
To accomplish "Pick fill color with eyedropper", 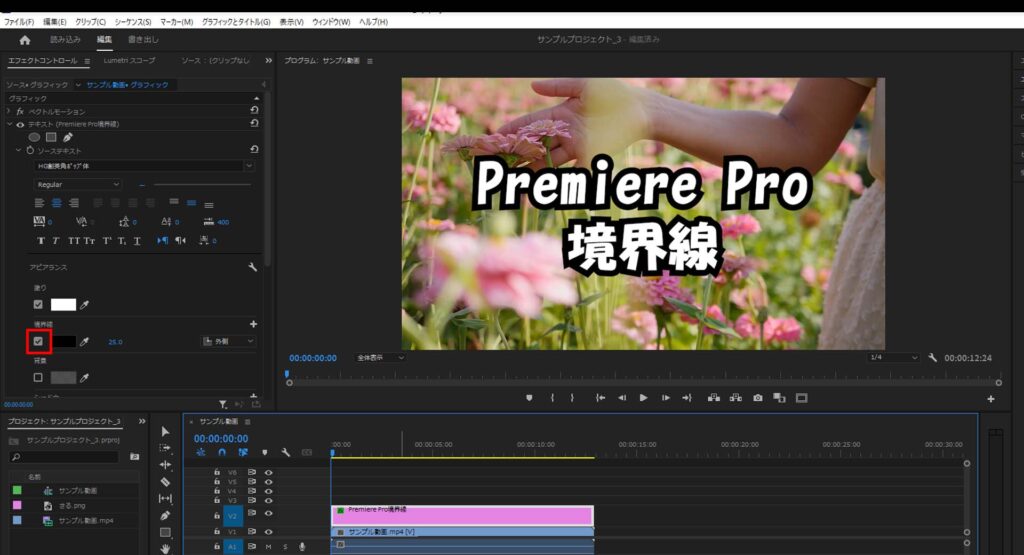I will tap(84, 305).
